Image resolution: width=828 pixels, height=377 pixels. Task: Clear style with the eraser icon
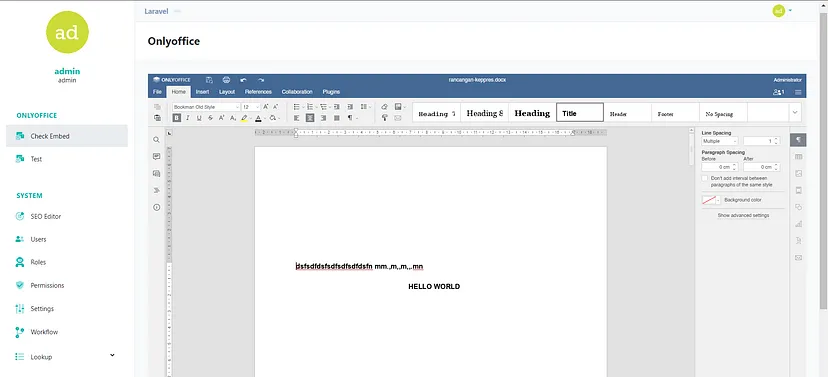click(x=384, y=107)
